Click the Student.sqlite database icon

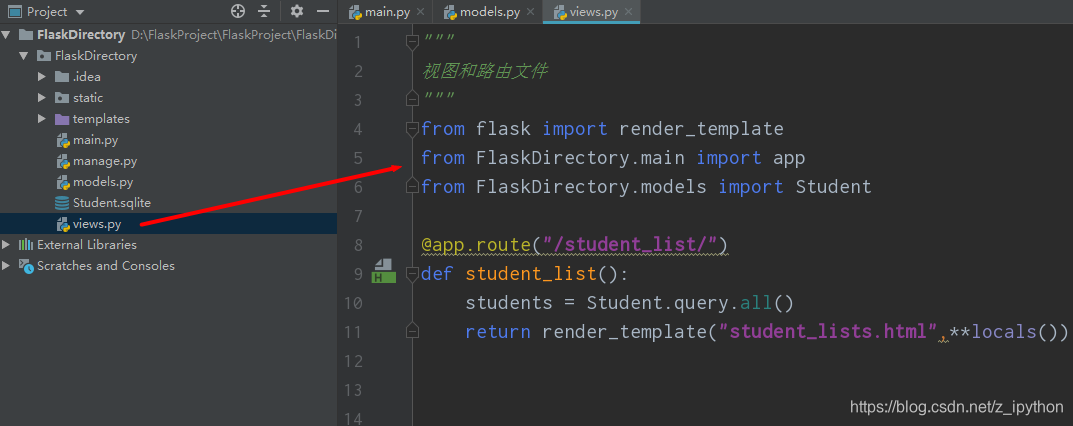(62, 203)
